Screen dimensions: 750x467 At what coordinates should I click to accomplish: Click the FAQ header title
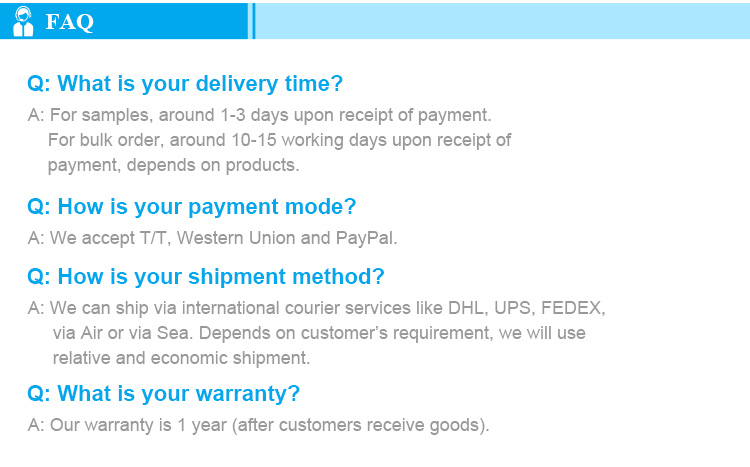click(x=69, y=22)
